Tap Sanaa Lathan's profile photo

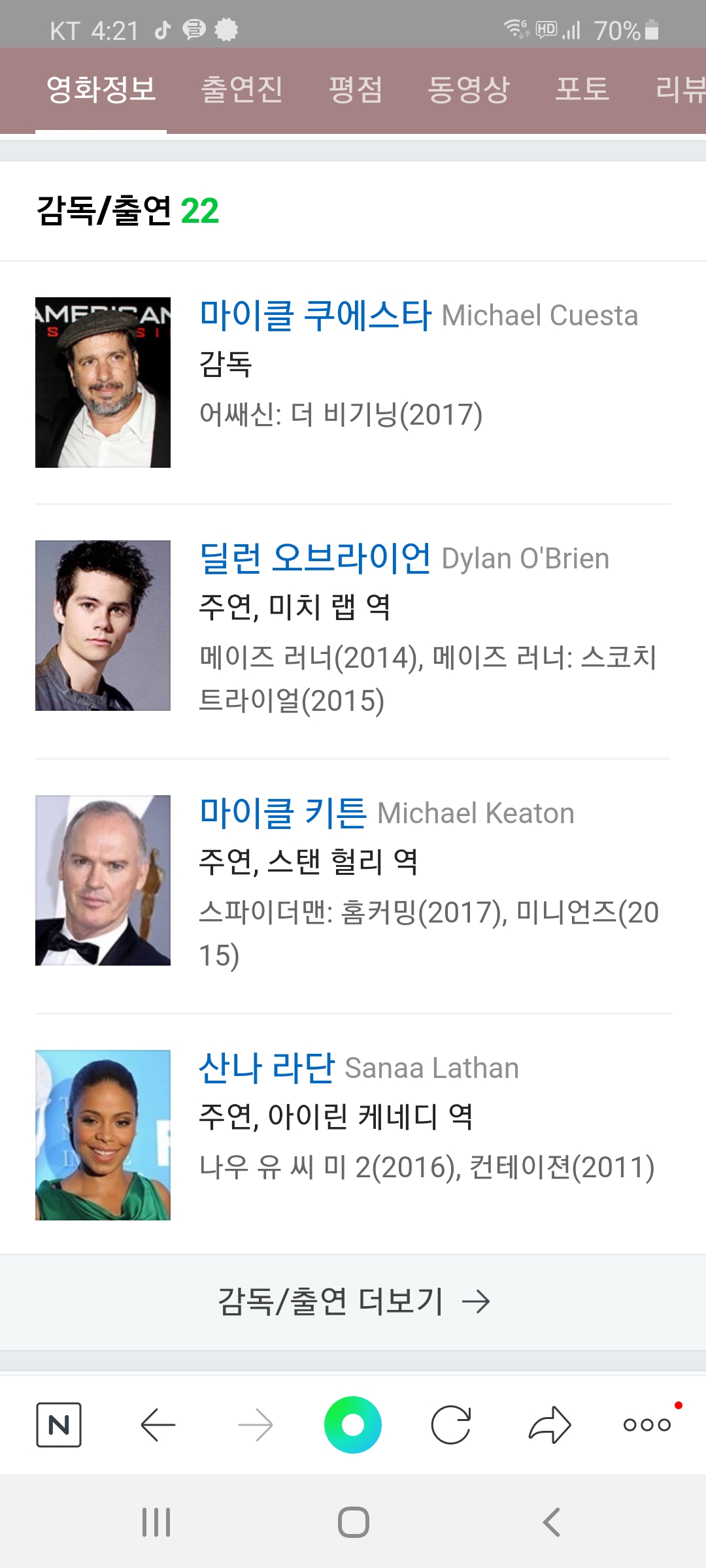[x=103, y=1135]
